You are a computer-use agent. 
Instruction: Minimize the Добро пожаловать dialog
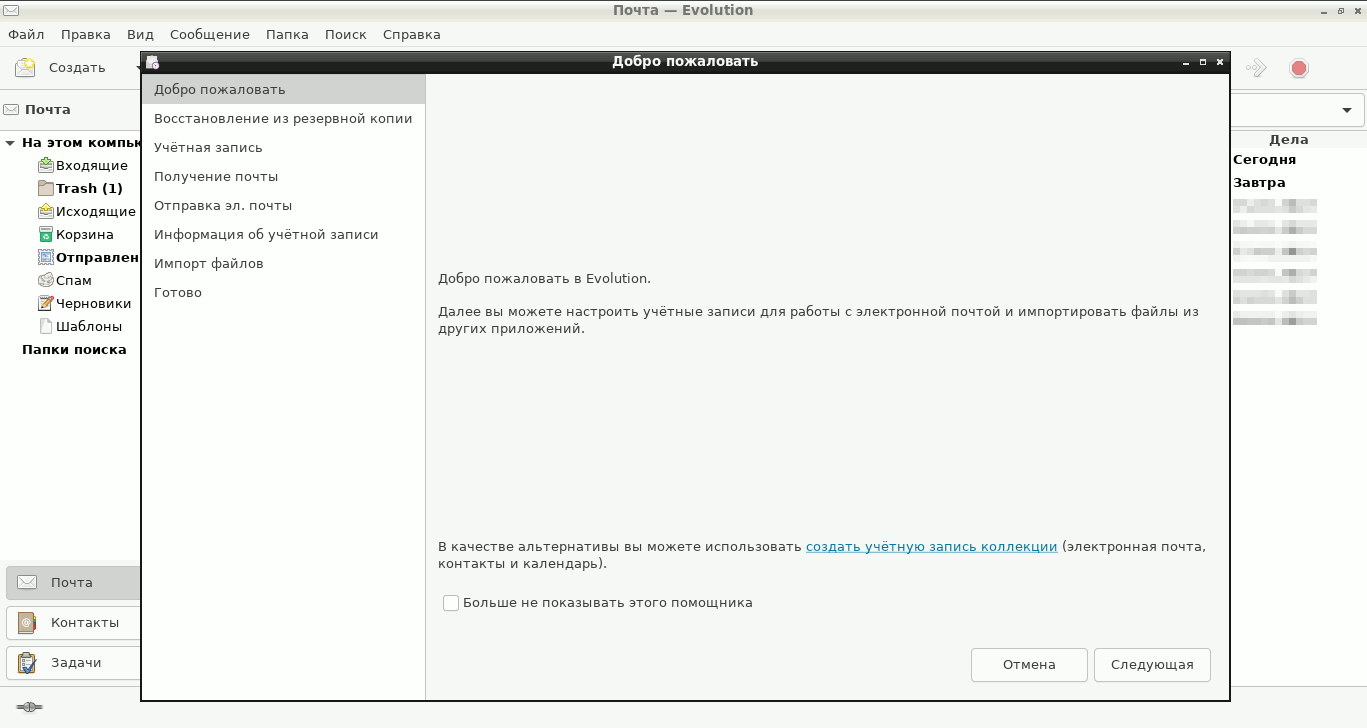1187,62
